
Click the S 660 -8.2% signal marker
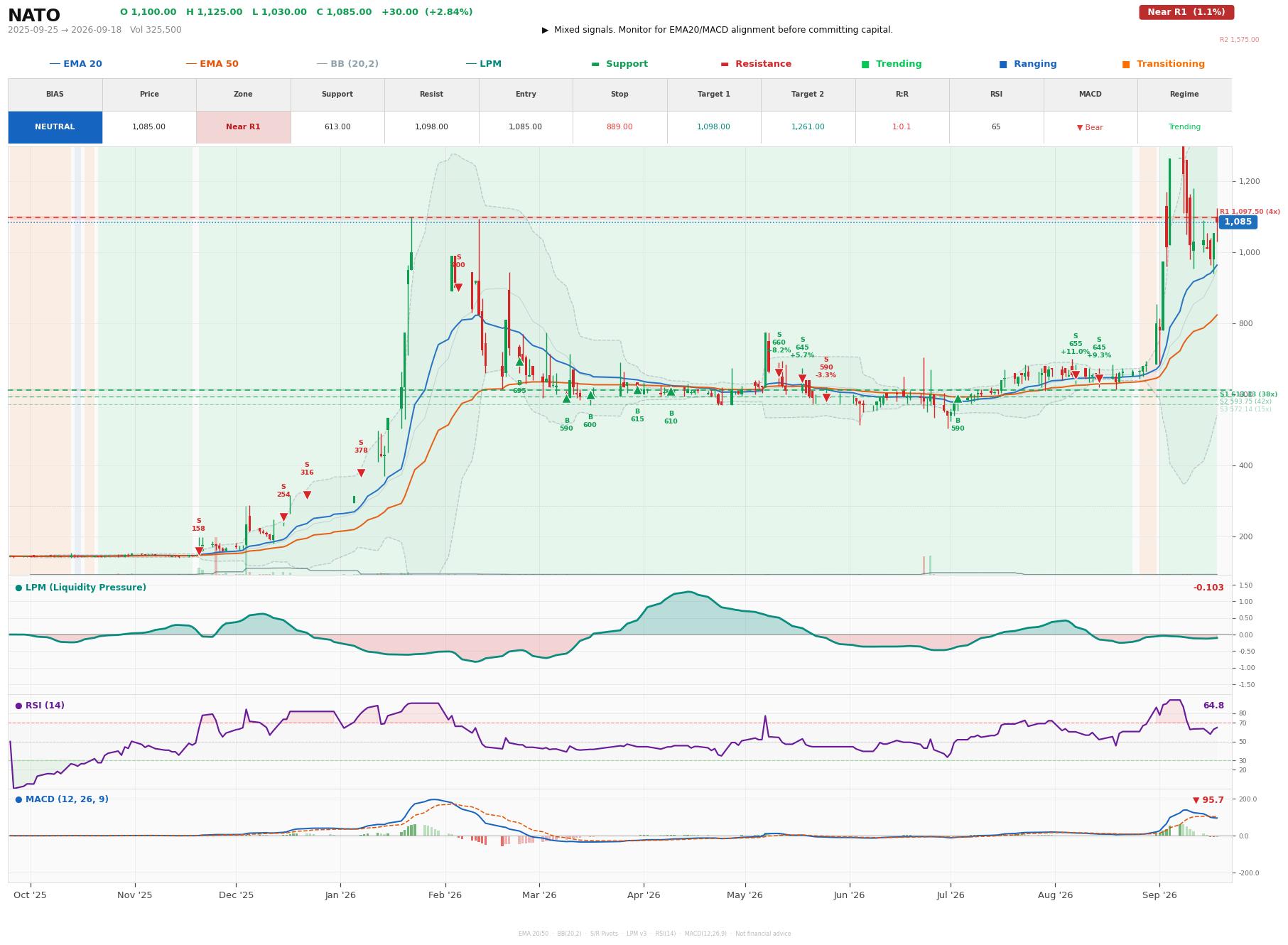click(779, 373)
